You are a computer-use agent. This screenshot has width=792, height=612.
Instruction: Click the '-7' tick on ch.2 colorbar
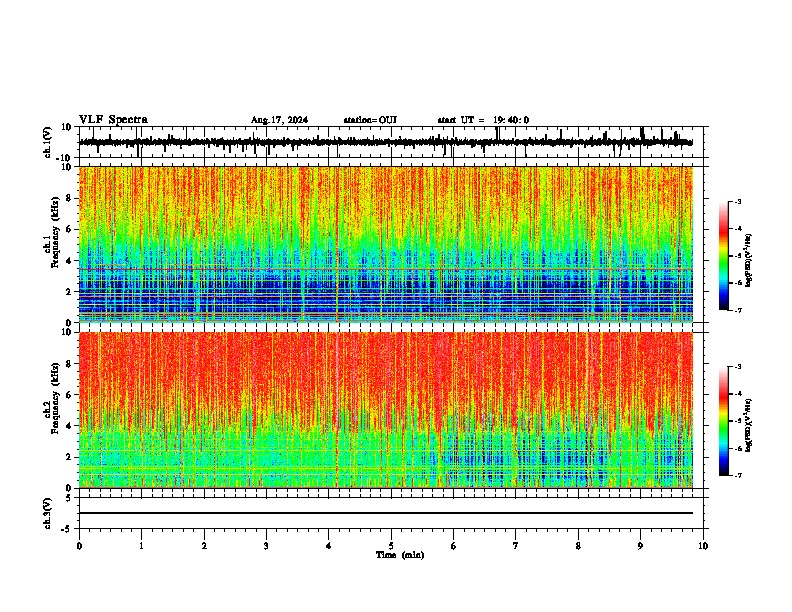[738, 475]
